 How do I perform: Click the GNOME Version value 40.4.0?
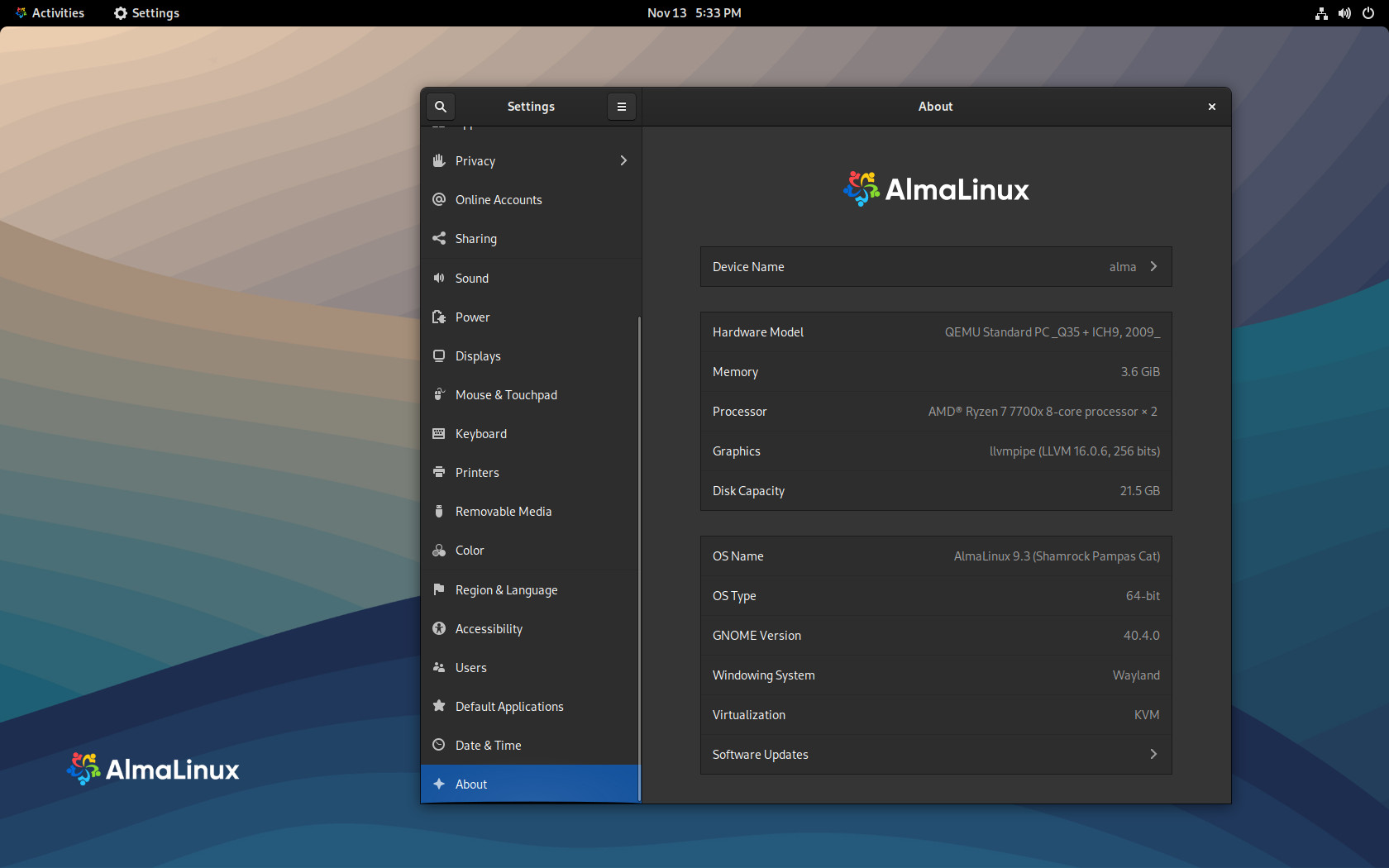click(x=1142, y=636)
